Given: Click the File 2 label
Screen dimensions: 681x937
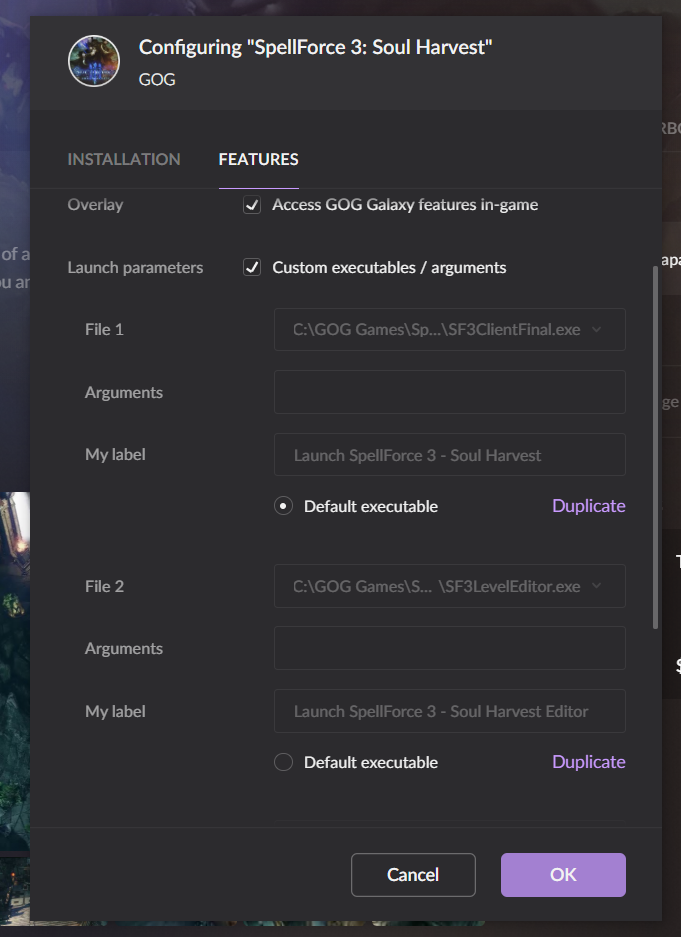Looking at the screenshot, I should 104,586.
